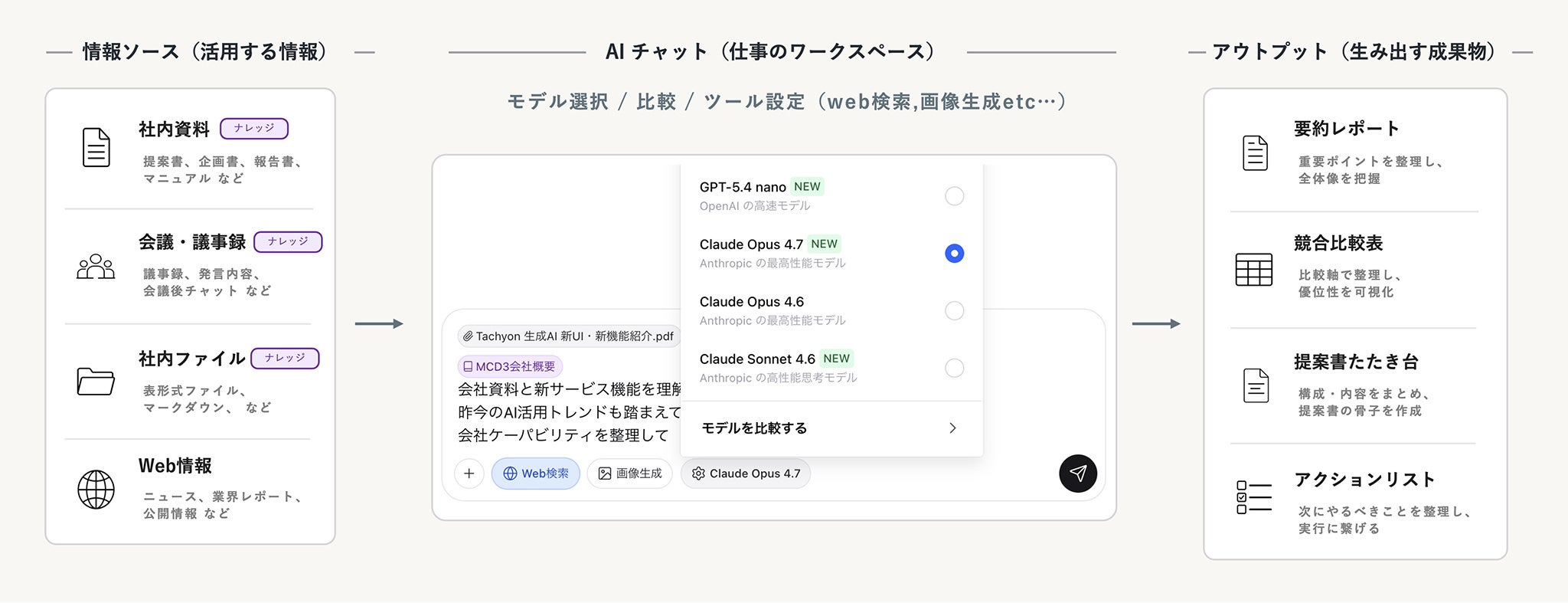1568x603 pixels.
Task: Click ナレッジ badge next to 会議・議事録
Action: pos(288,242)
